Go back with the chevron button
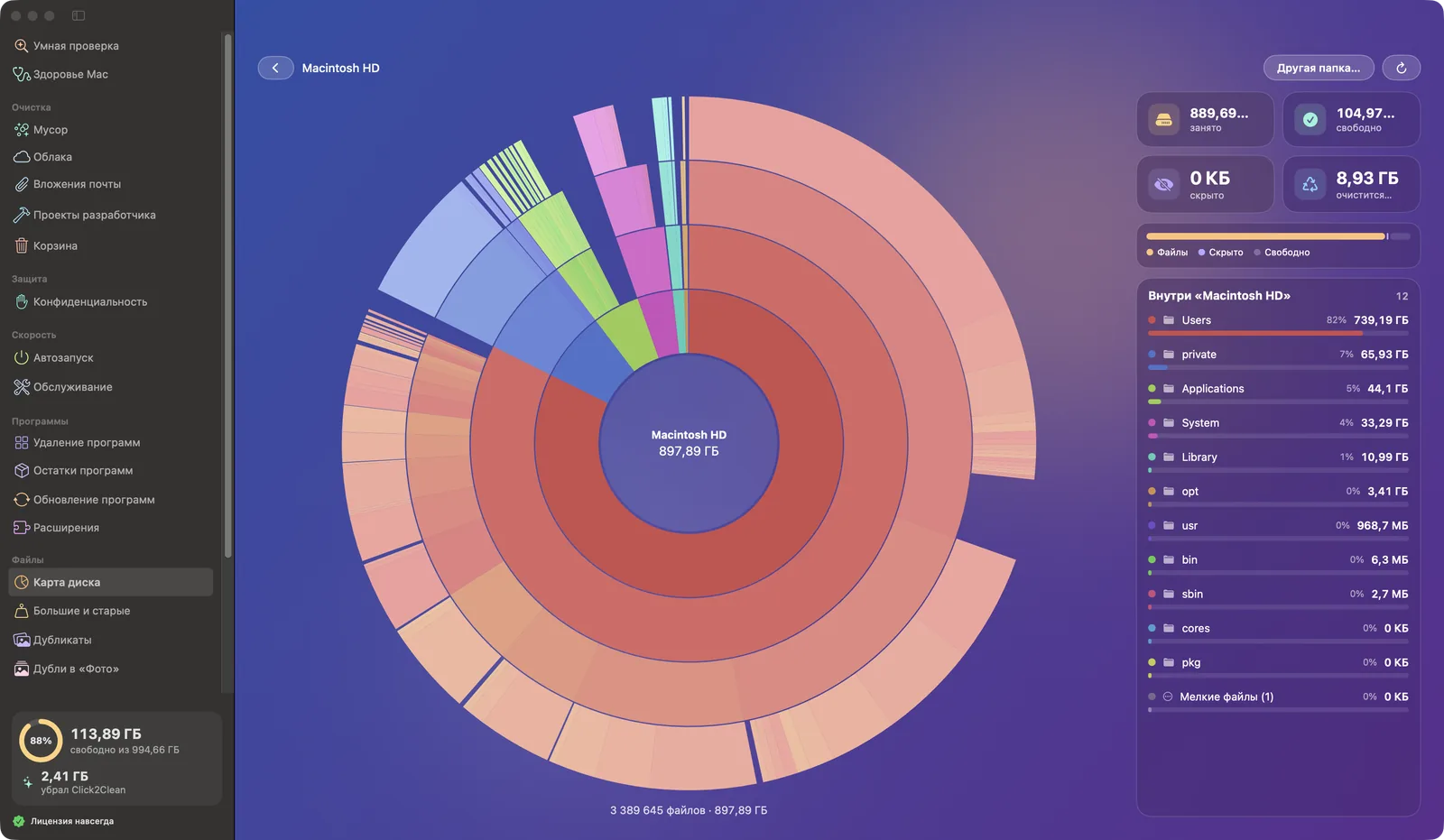The width and height of the screenshot is (1444, 840). coord(275,68)
